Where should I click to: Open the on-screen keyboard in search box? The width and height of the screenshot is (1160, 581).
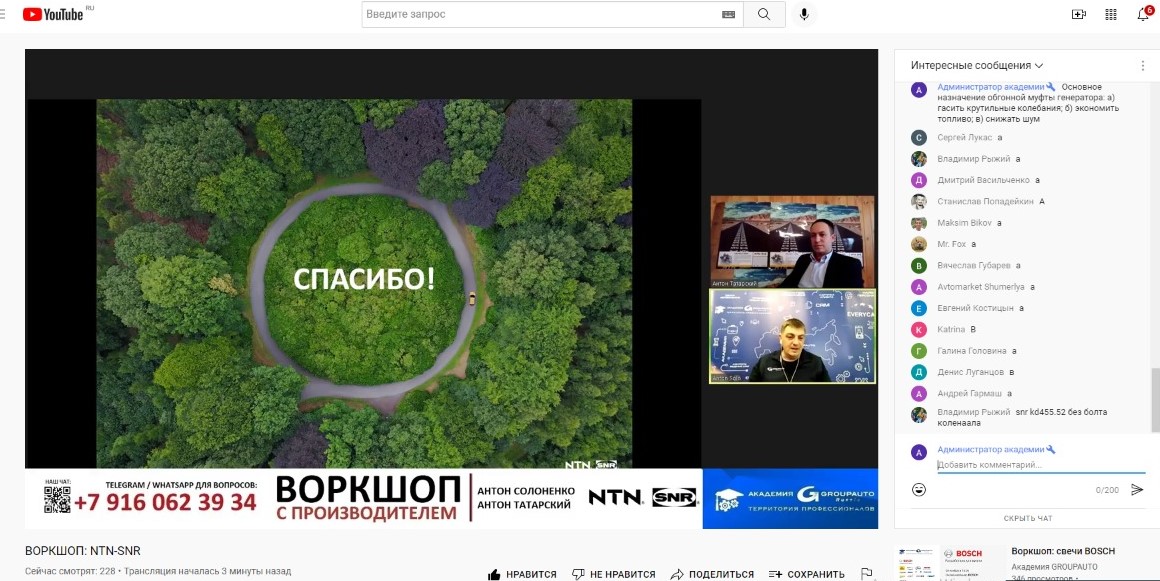point(729,14)
